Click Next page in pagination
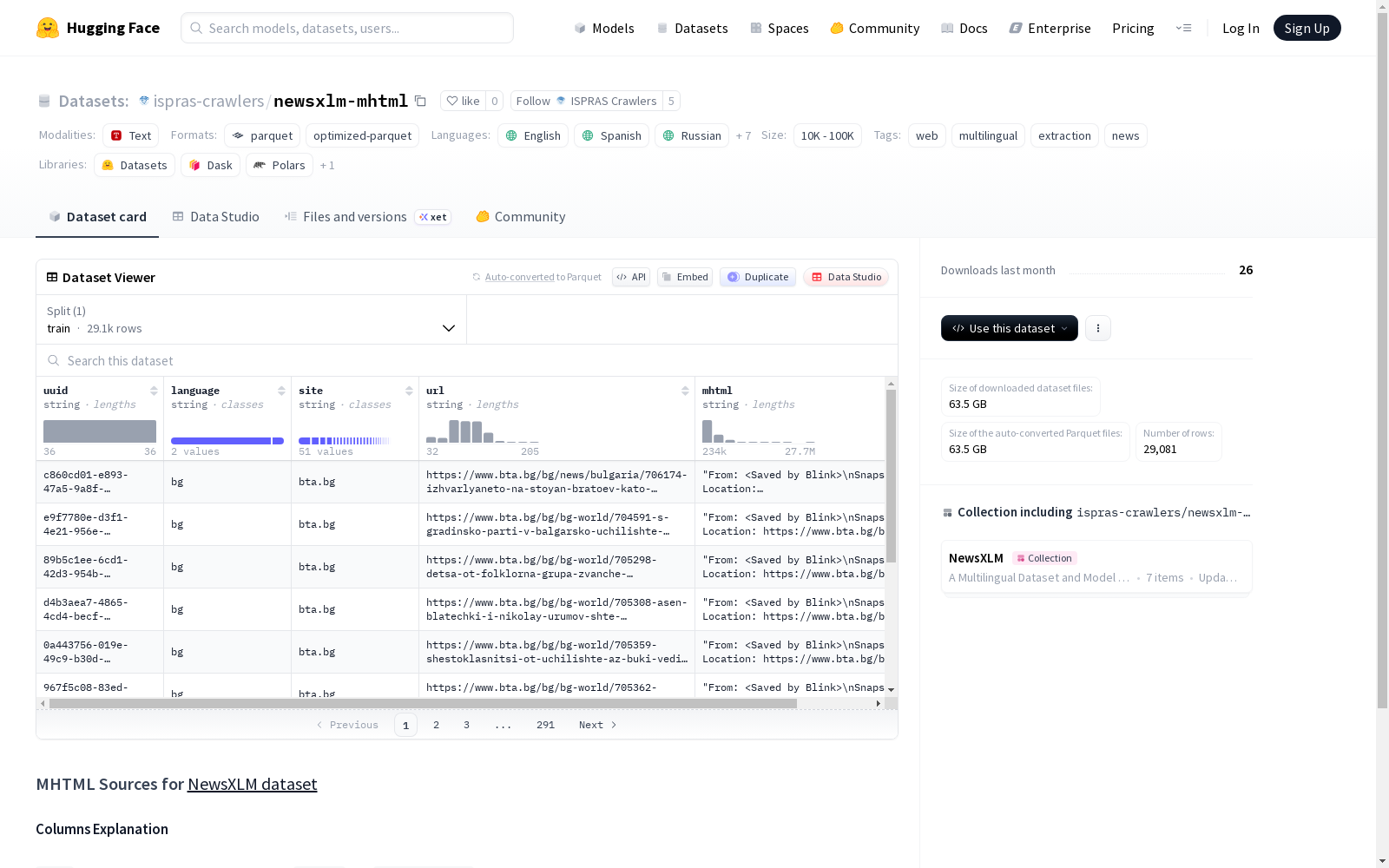The height and width of the screenshot is (868, 1389). 598,725
